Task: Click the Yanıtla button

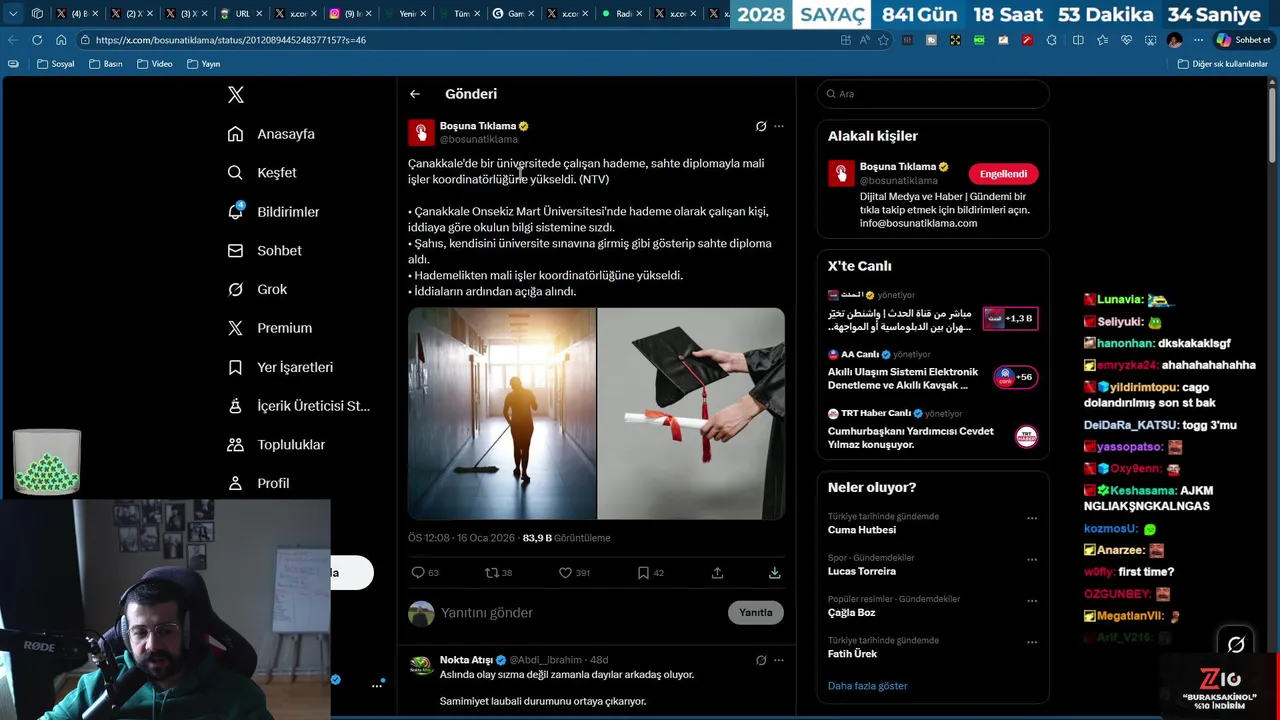Action: point(756,613)
